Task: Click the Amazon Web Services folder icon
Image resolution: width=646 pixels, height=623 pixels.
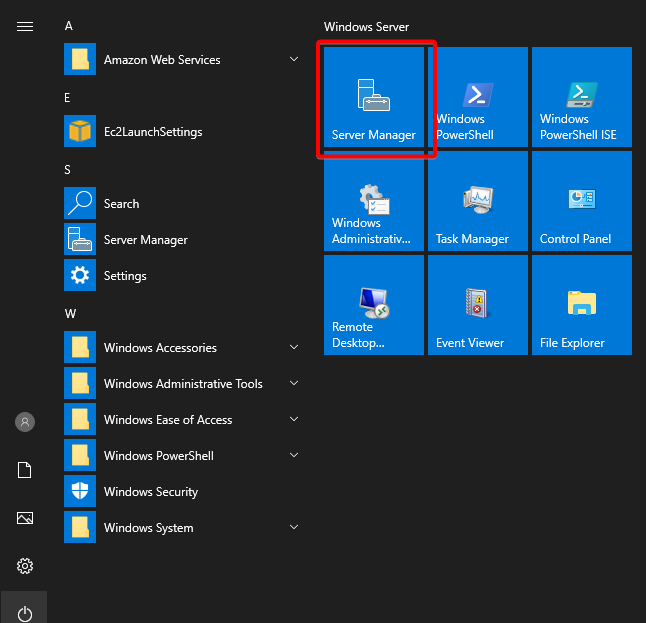Action: coord(80,59)
